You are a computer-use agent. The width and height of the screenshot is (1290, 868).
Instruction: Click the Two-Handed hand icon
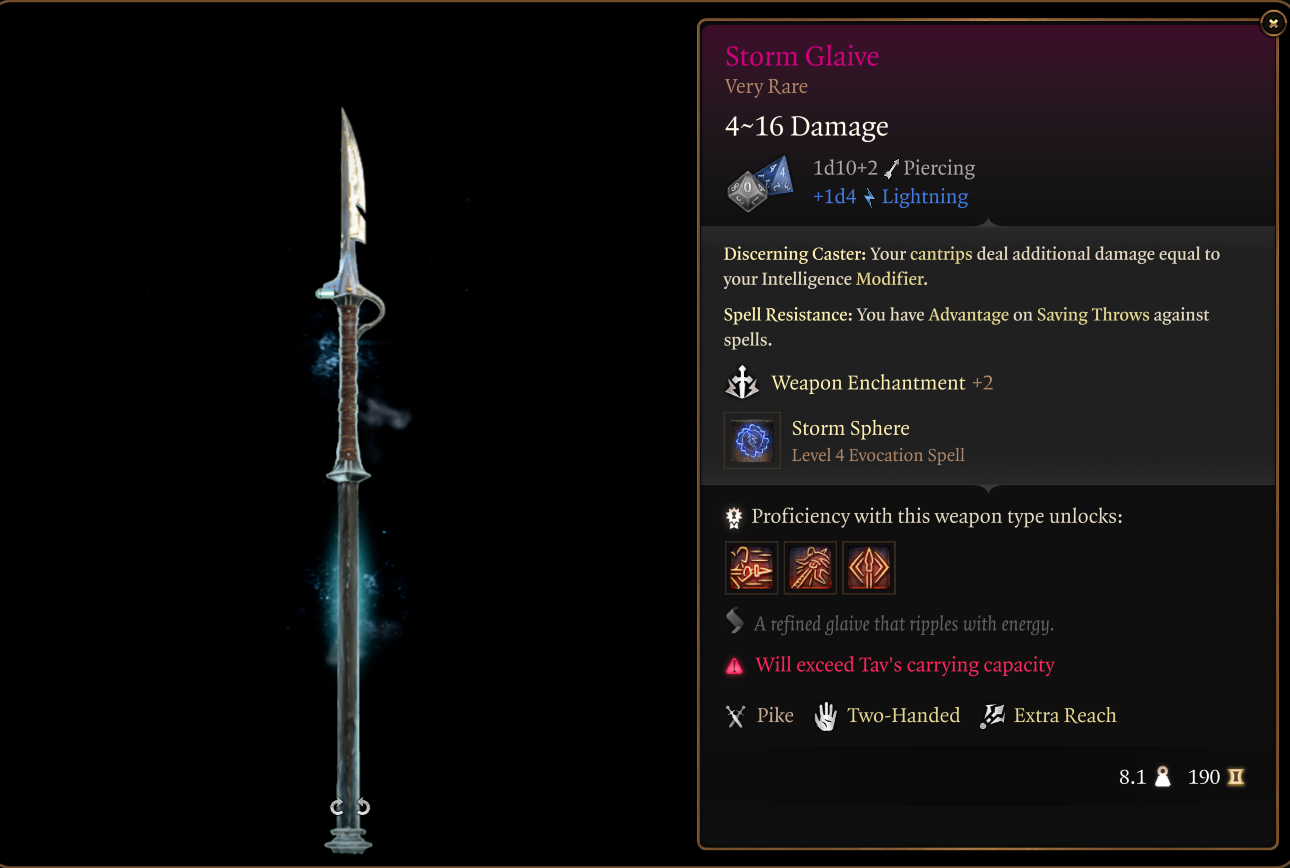coord(825,716)
